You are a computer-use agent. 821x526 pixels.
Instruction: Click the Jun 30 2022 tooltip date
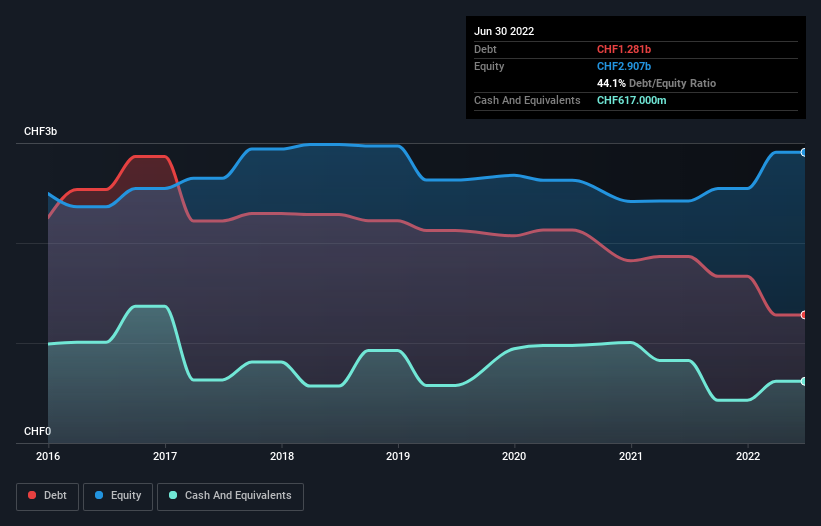pos(504,31)
